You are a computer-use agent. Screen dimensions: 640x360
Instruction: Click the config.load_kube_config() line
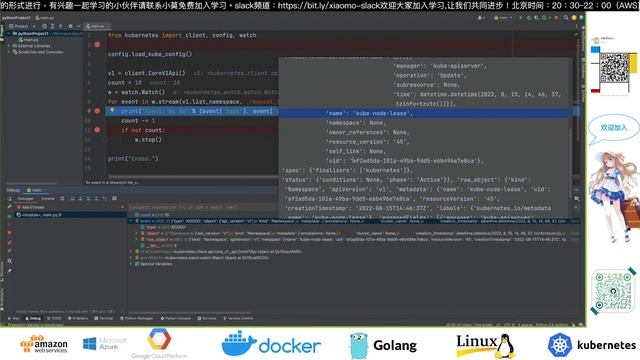[149, 54]
